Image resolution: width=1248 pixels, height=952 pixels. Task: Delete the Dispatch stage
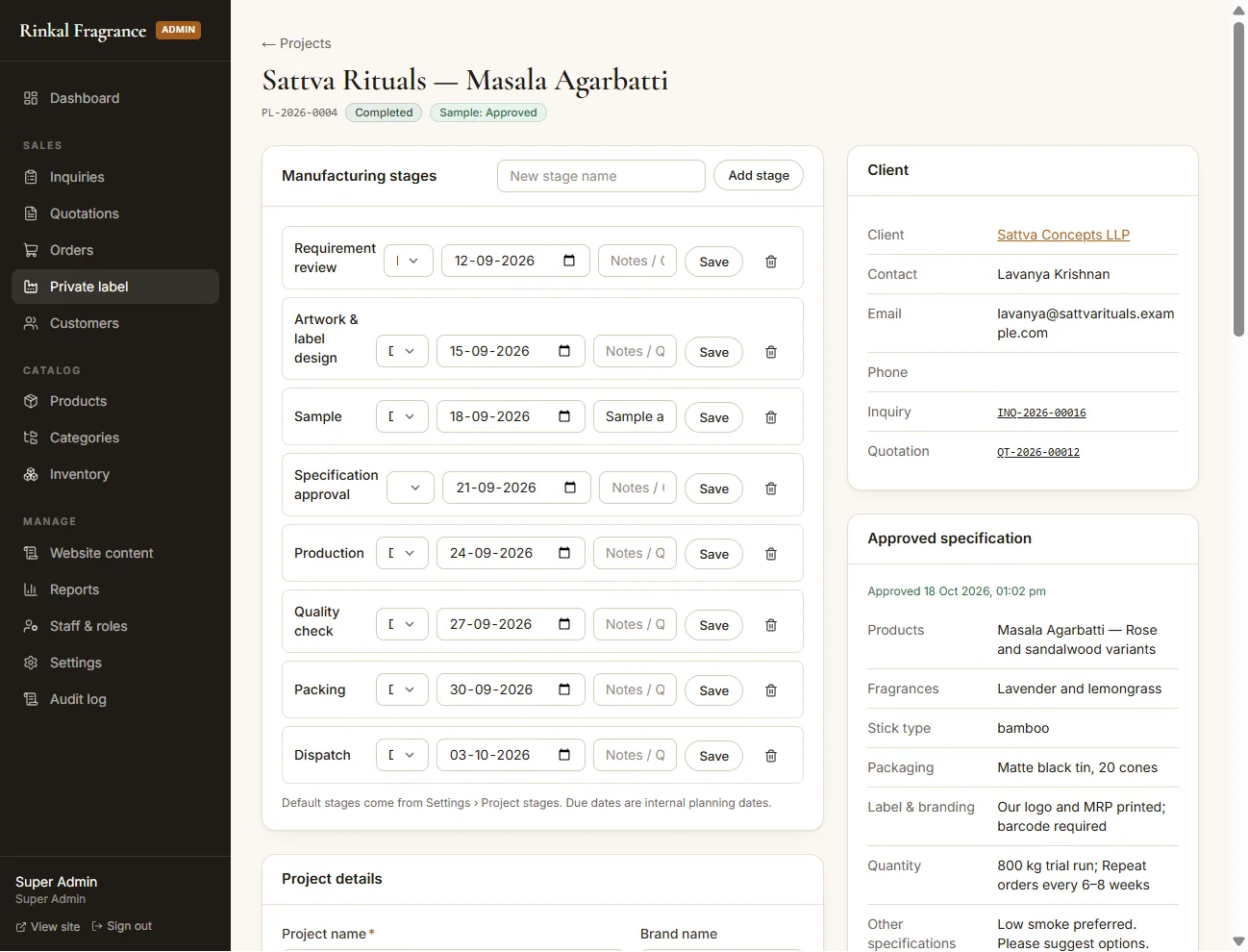coord(771,756)
